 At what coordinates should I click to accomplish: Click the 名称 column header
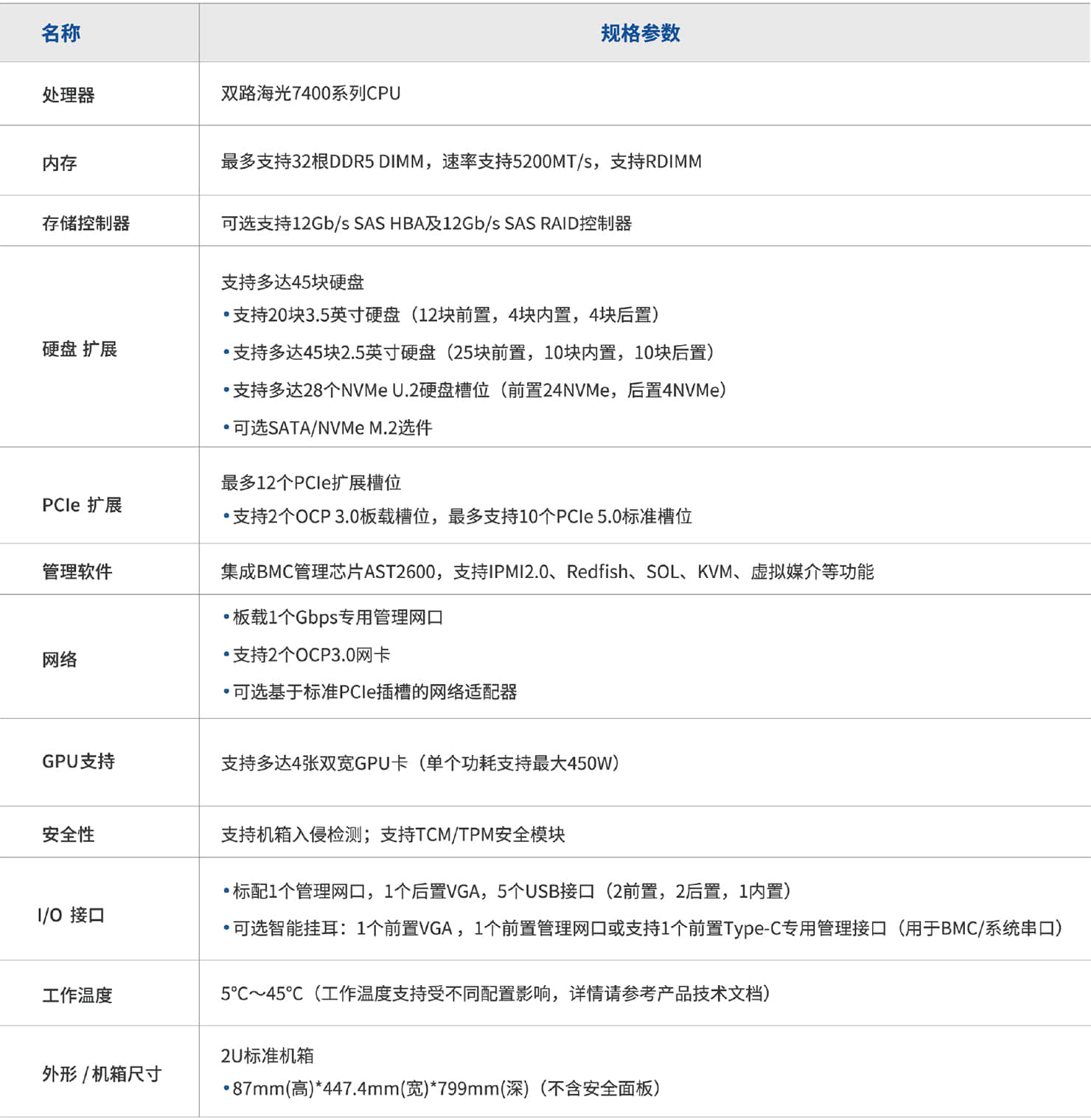pyautogui.click(x=60, y=33)
